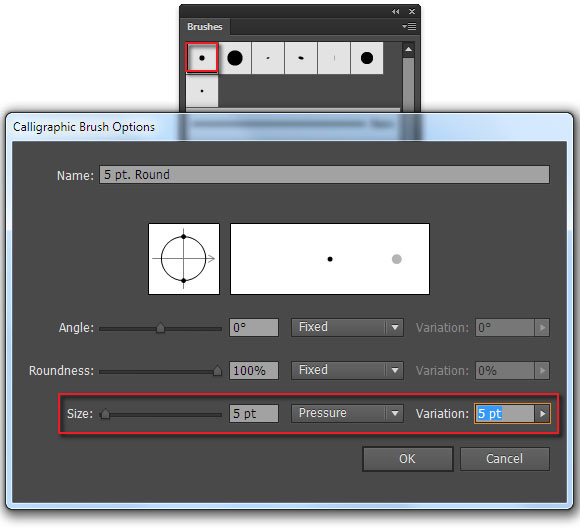Image resolution: width=580 pixels, height=528 pixels.
Task: Click the Size 5 pt value field
Action: tap(254, 413)
